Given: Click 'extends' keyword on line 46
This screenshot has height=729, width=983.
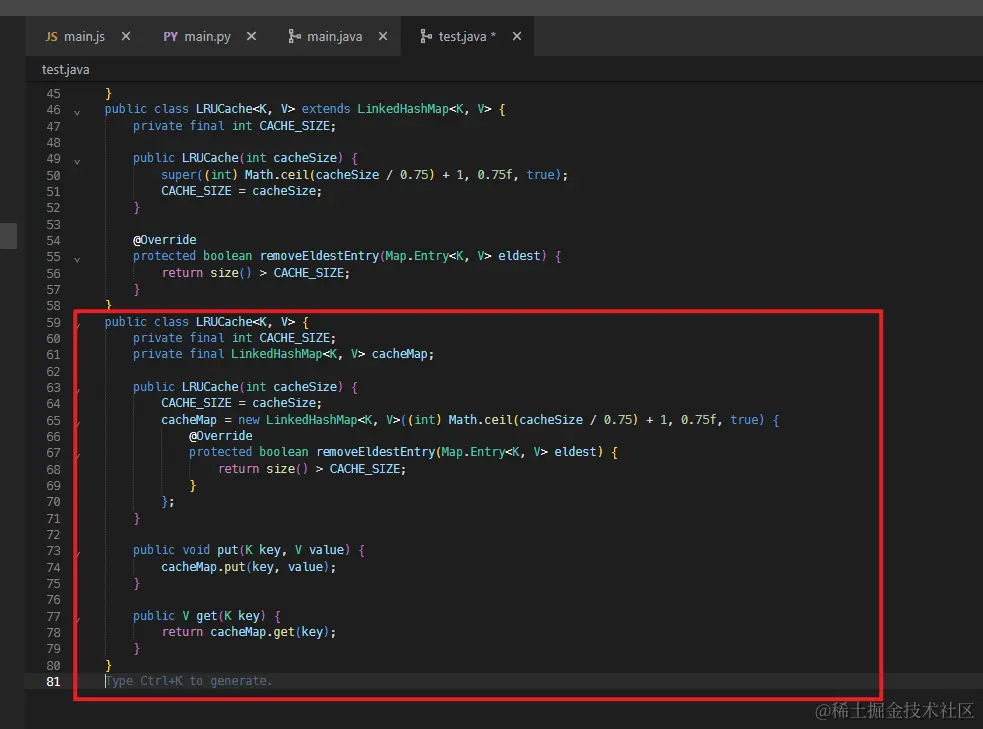Looking at the screenshot, I should pyautogui.click(x=325, y=108).
